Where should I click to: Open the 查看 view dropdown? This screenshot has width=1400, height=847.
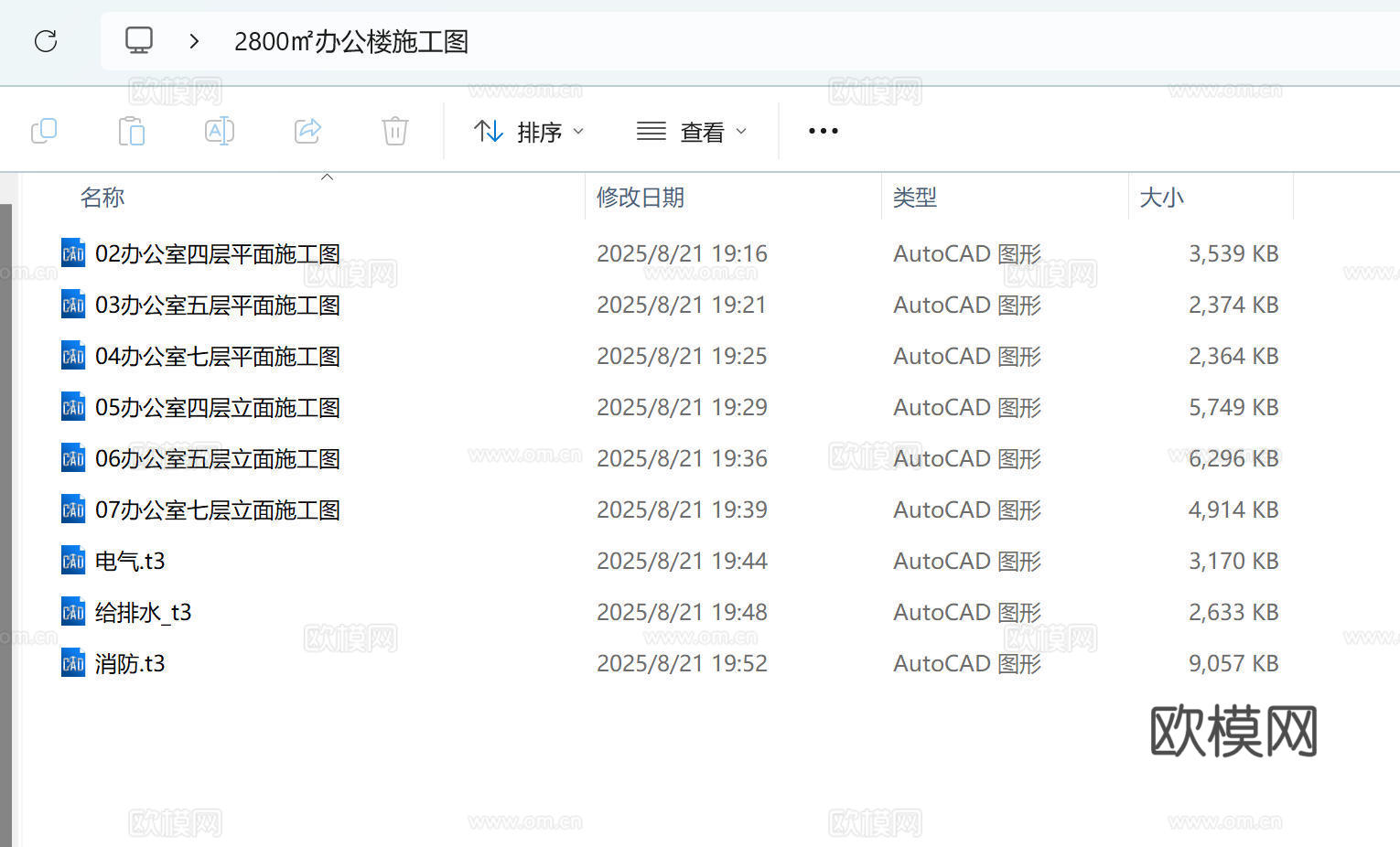[x=692, y=132]
